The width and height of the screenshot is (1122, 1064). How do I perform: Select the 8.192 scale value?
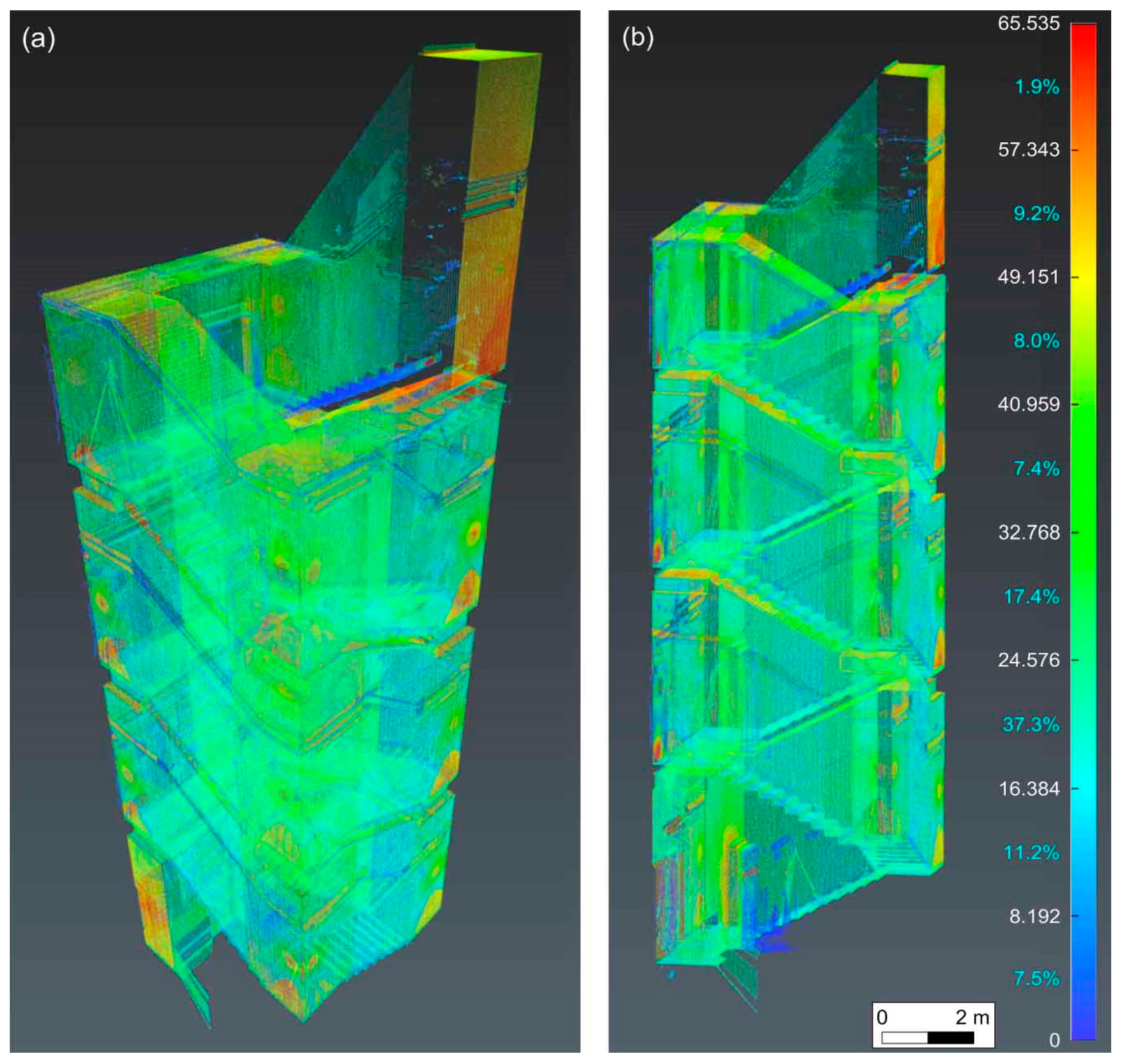pyautogui.click(x=1034, y=916)
